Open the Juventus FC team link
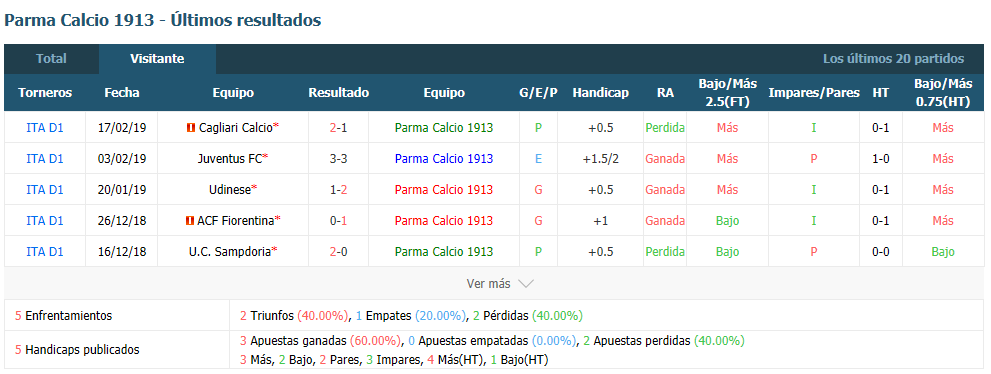Screen dimensions: 991x374 (x=229, y=159)
